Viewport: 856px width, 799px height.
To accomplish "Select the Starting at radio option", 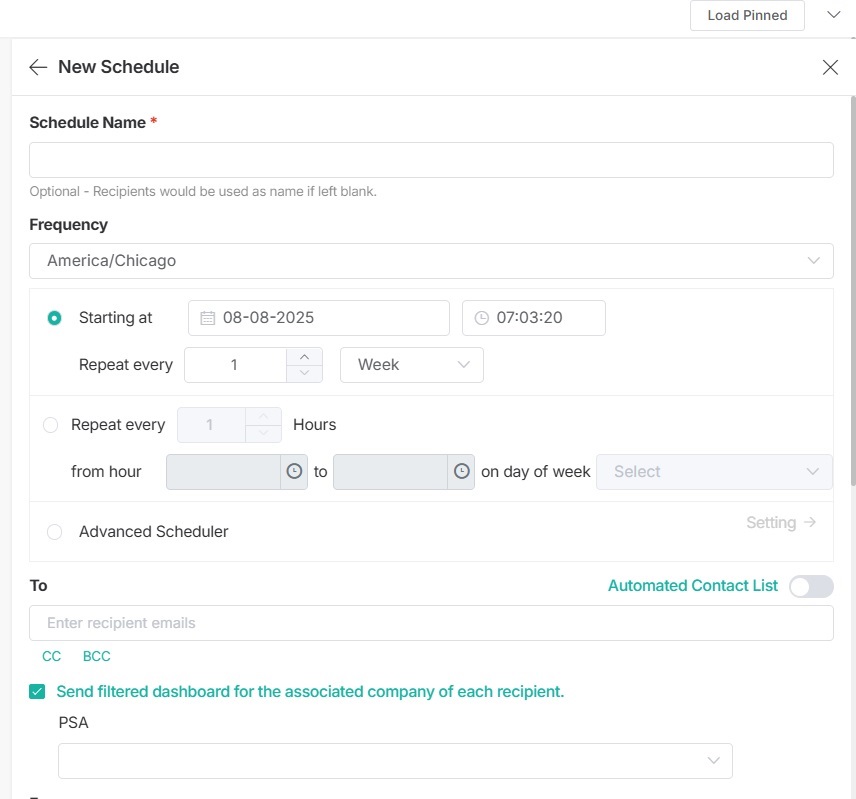I will coord(54,318).
